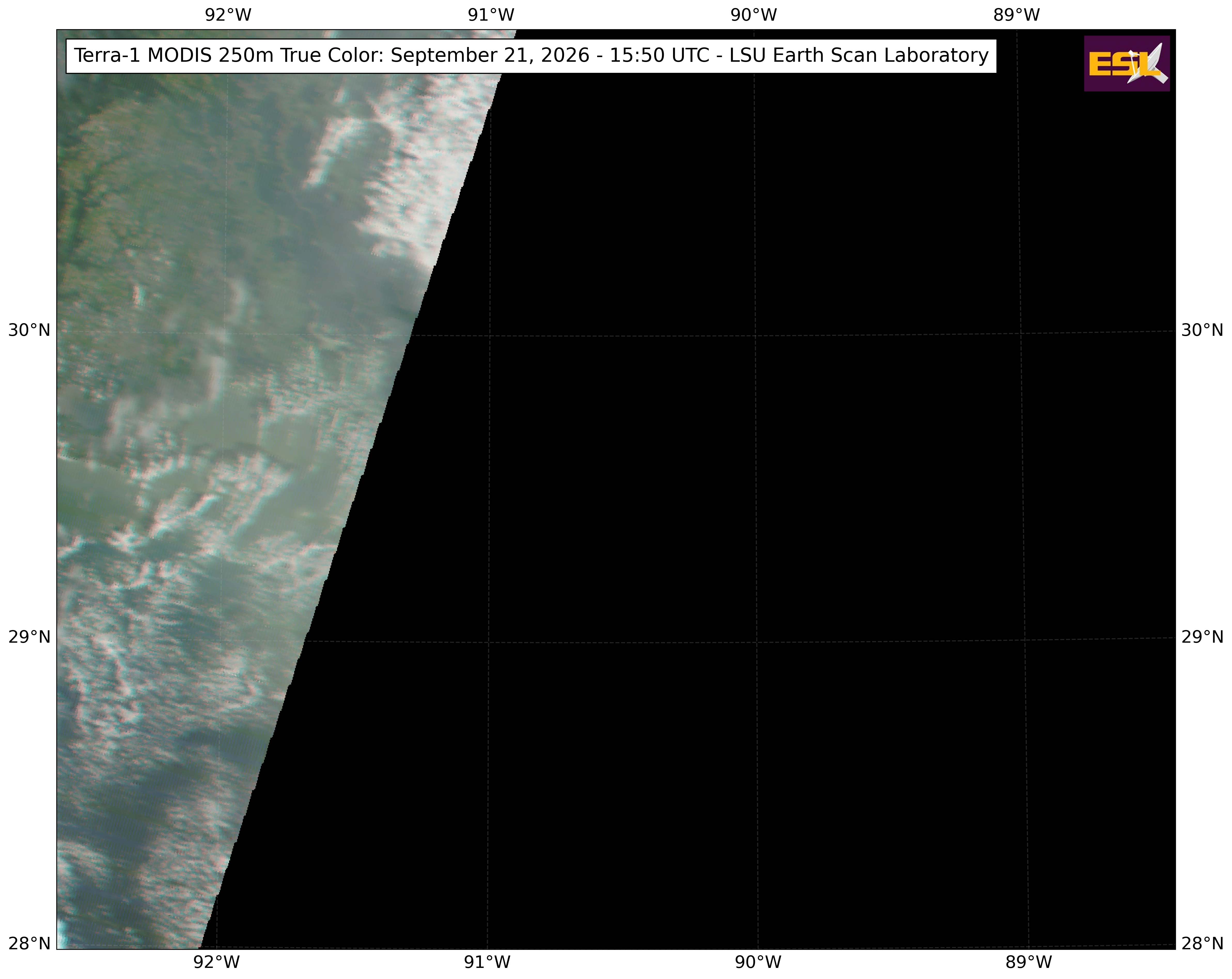The image size is (1232, 979).
Task: Click the bottom 92°W longitude label
Action: click(217, 962)
